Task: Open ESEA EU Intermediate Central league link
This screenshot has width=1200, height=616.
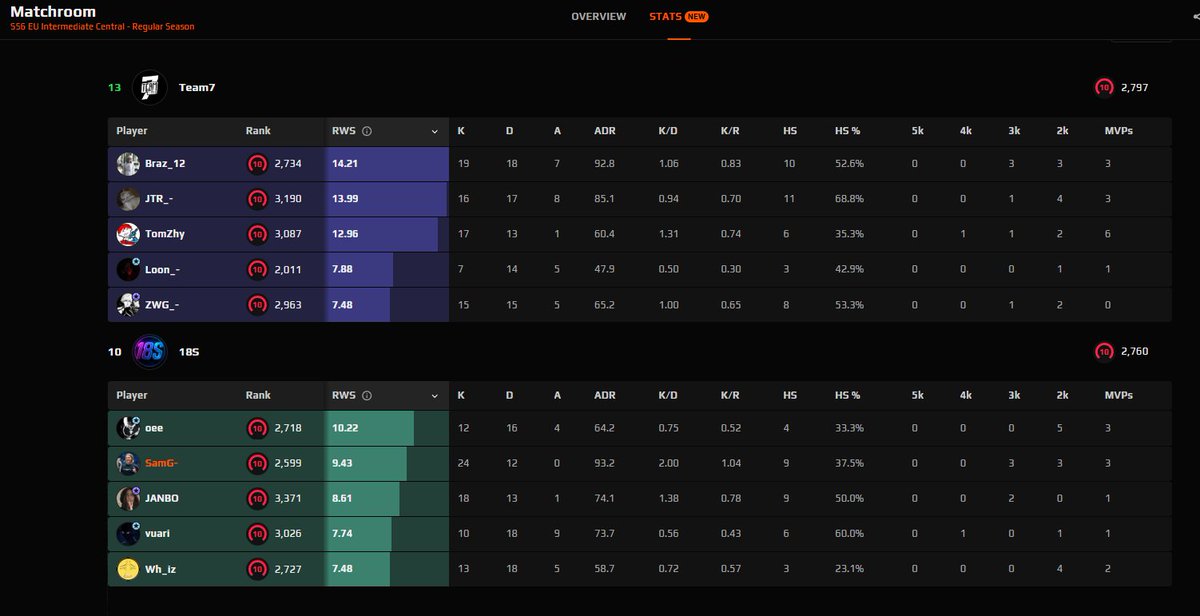Action: [x=103, y=27]
